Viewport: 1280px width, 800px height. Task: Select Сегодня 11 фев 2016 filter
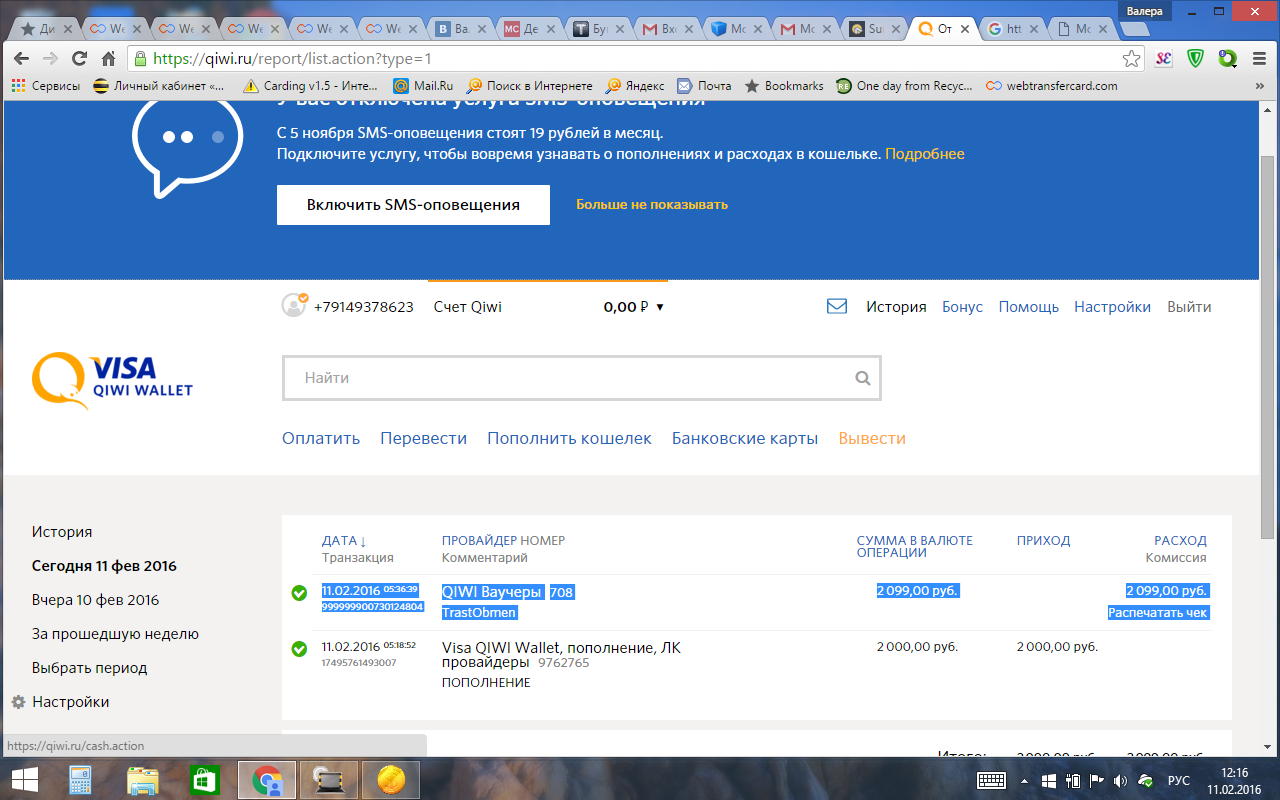(104, 566)
